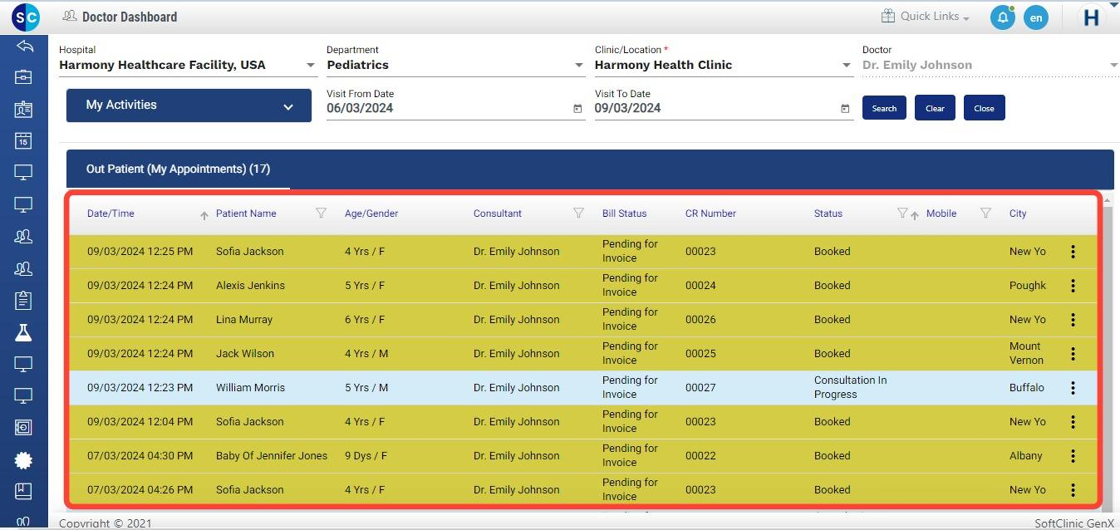Click the monitor icon directly below the calendar icon
1120x530 pixels.
(24, 172)
